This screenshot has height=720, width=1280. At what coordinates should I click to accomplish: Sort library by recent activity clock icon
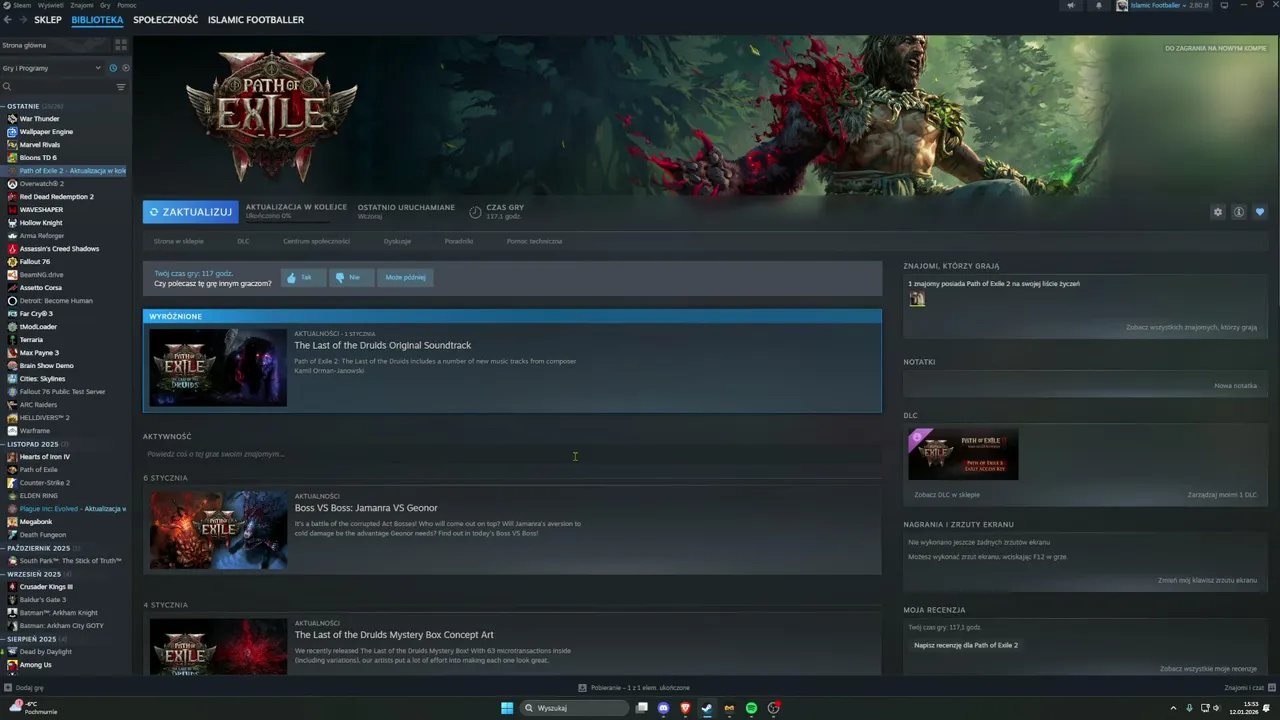click(x=113, y=68)
